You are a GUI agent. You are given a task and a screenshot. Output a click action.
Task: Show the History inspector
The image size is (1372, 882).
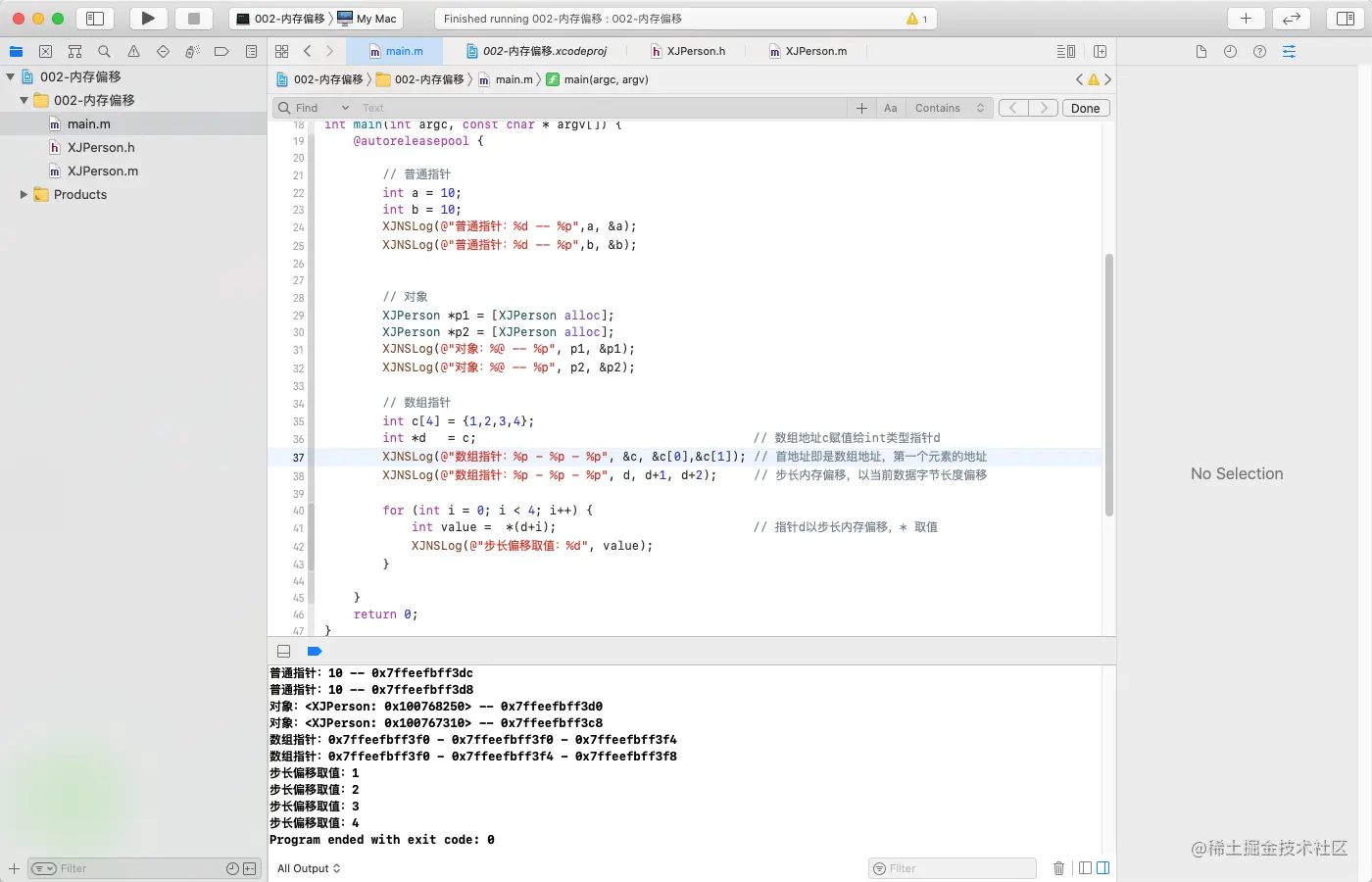click(1230, 52)
